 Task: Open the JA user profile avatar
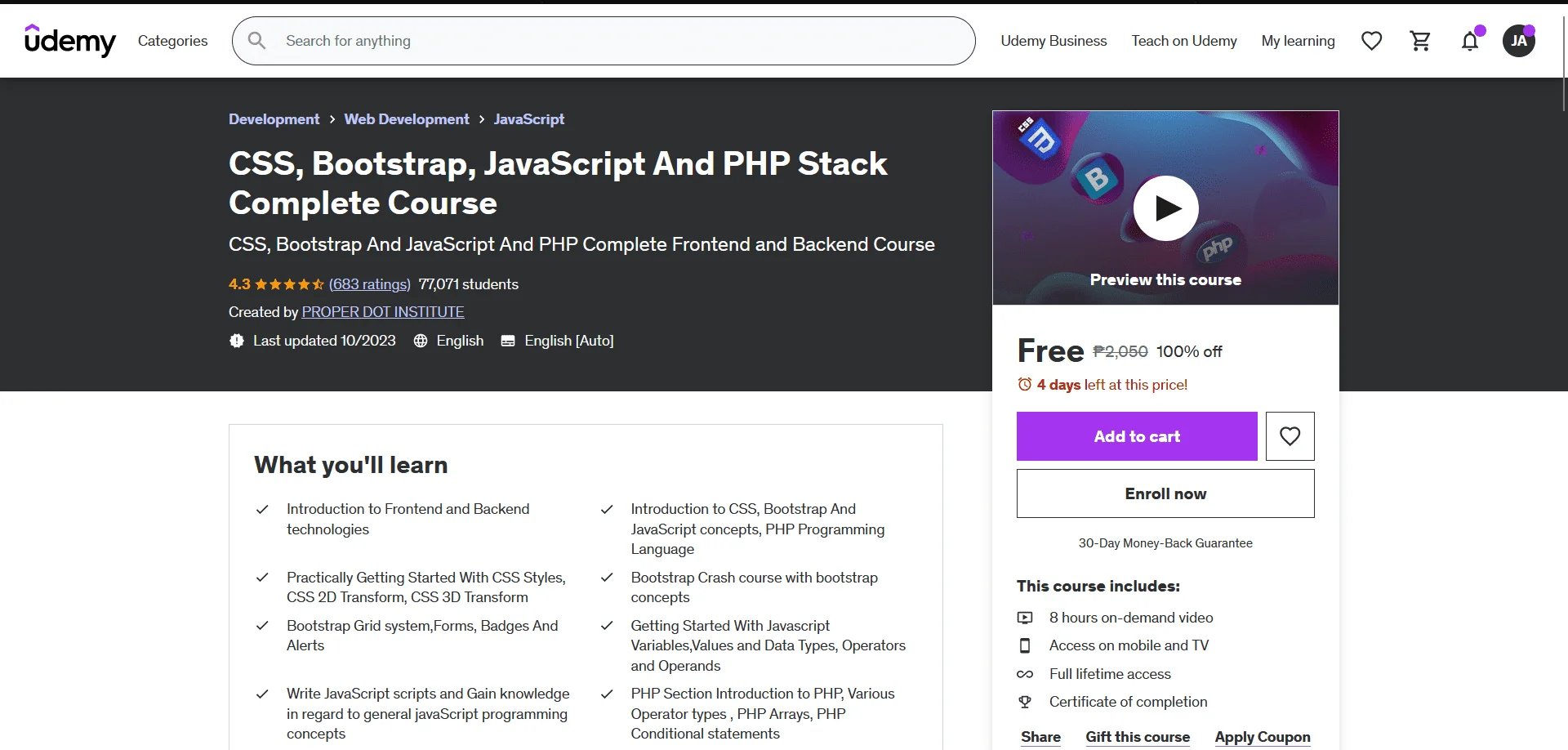point(1519,41)
